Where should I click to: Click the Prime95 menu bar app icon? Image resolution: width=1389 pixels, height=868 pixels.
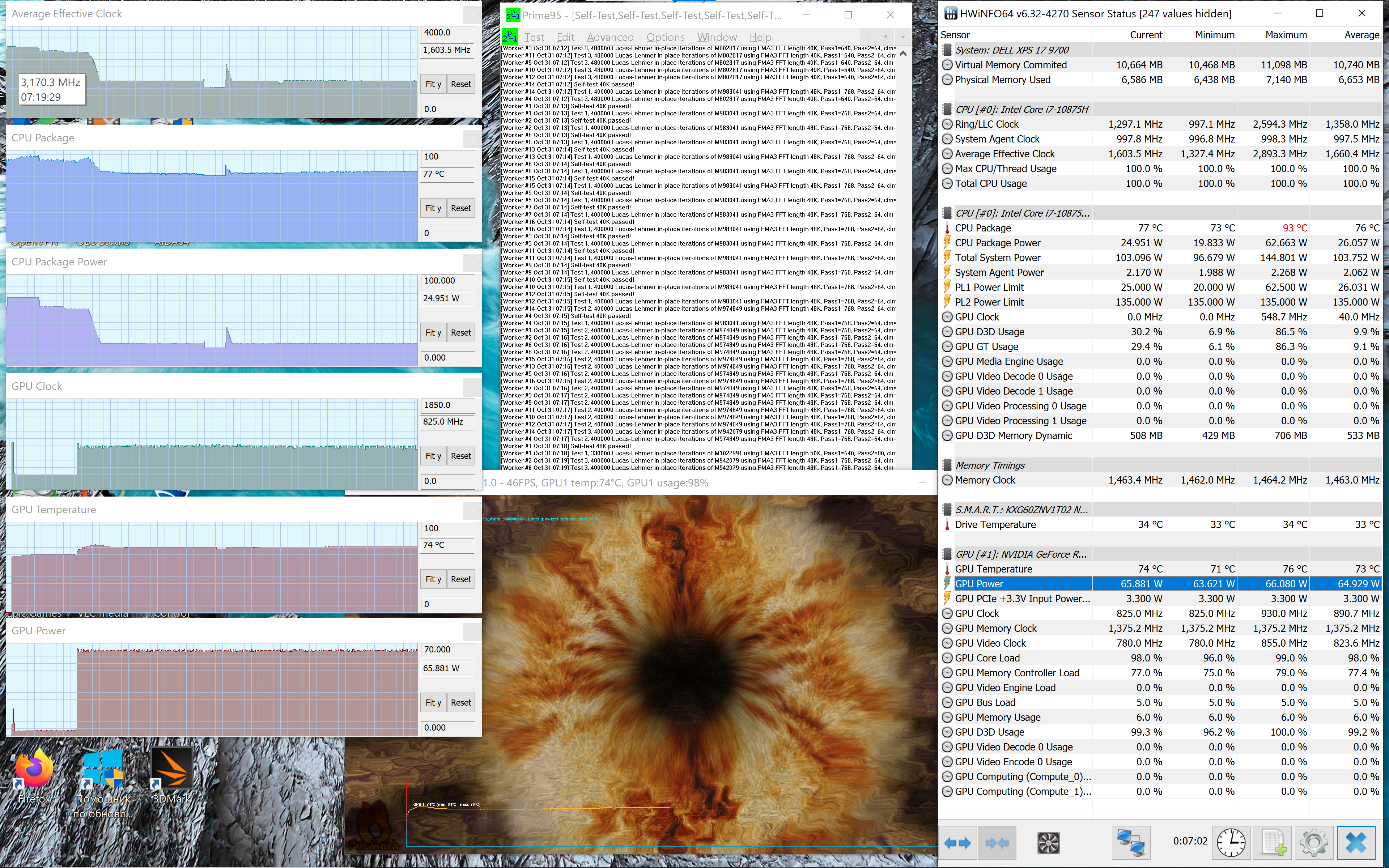coord(510,37)
